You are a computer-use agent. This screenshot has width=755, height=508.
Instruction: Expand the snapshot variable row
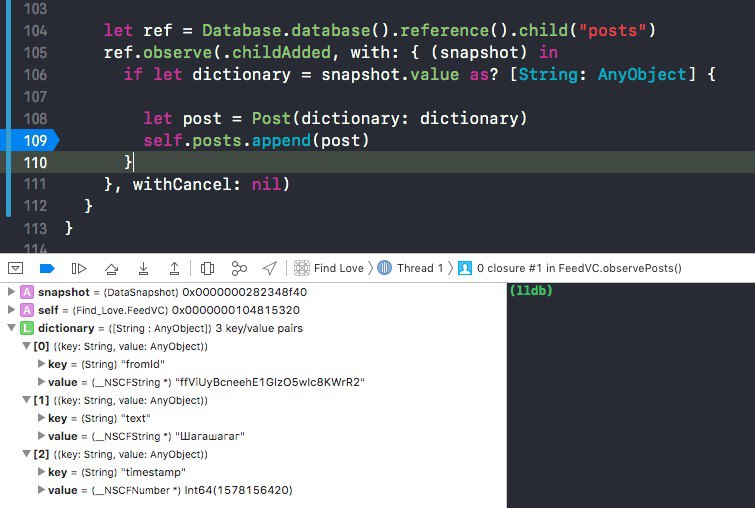pos(11,292)
